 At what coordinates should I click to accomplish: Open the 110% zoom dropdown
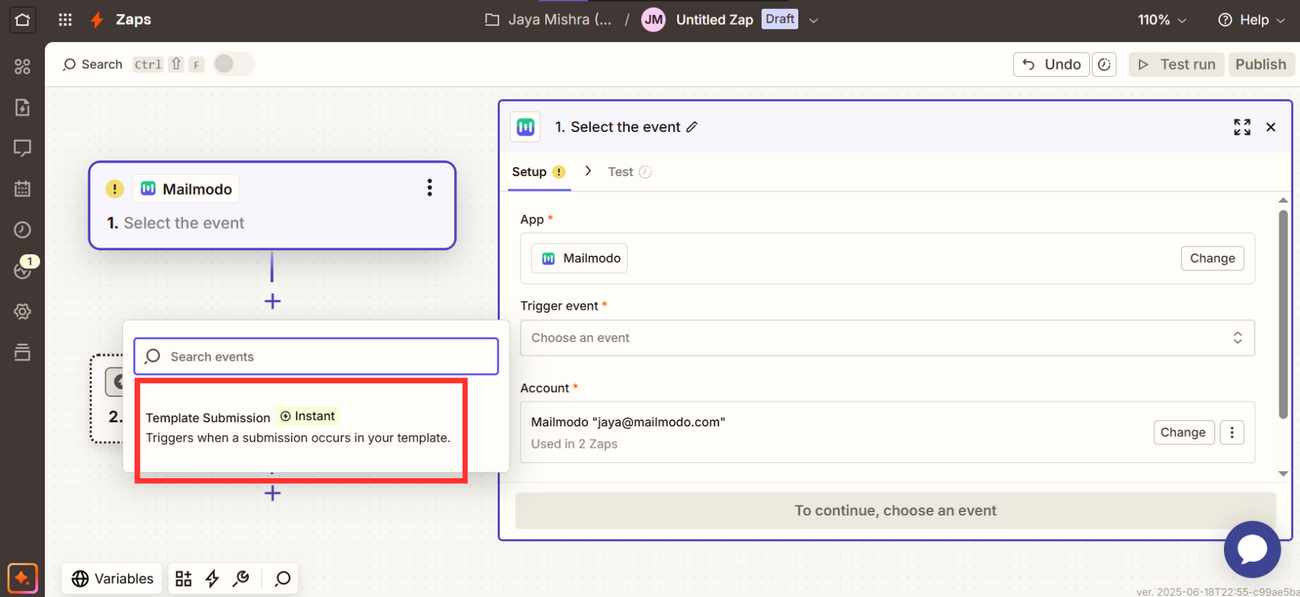[x=1162, y=20]
